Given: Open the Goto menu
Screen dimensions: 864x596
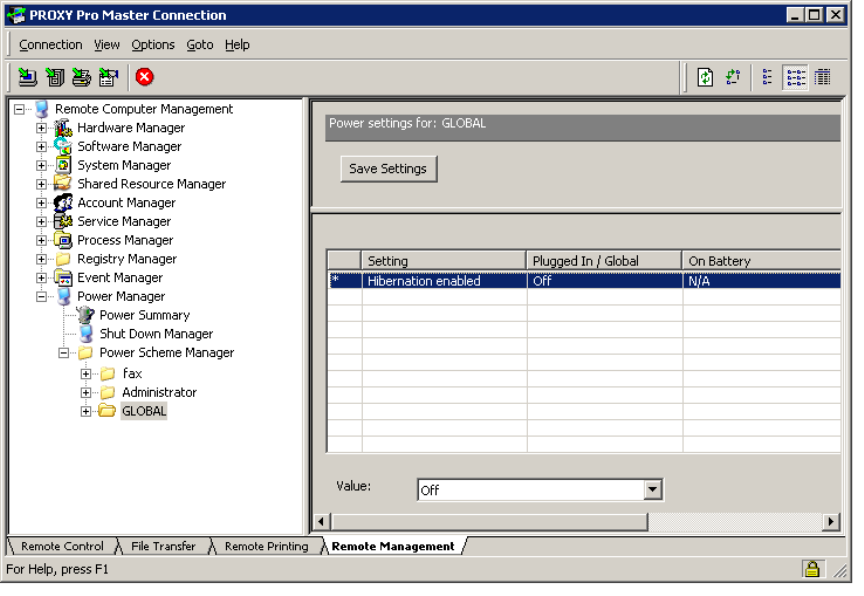Looking at the screenshot, I should tap(199, 45).
